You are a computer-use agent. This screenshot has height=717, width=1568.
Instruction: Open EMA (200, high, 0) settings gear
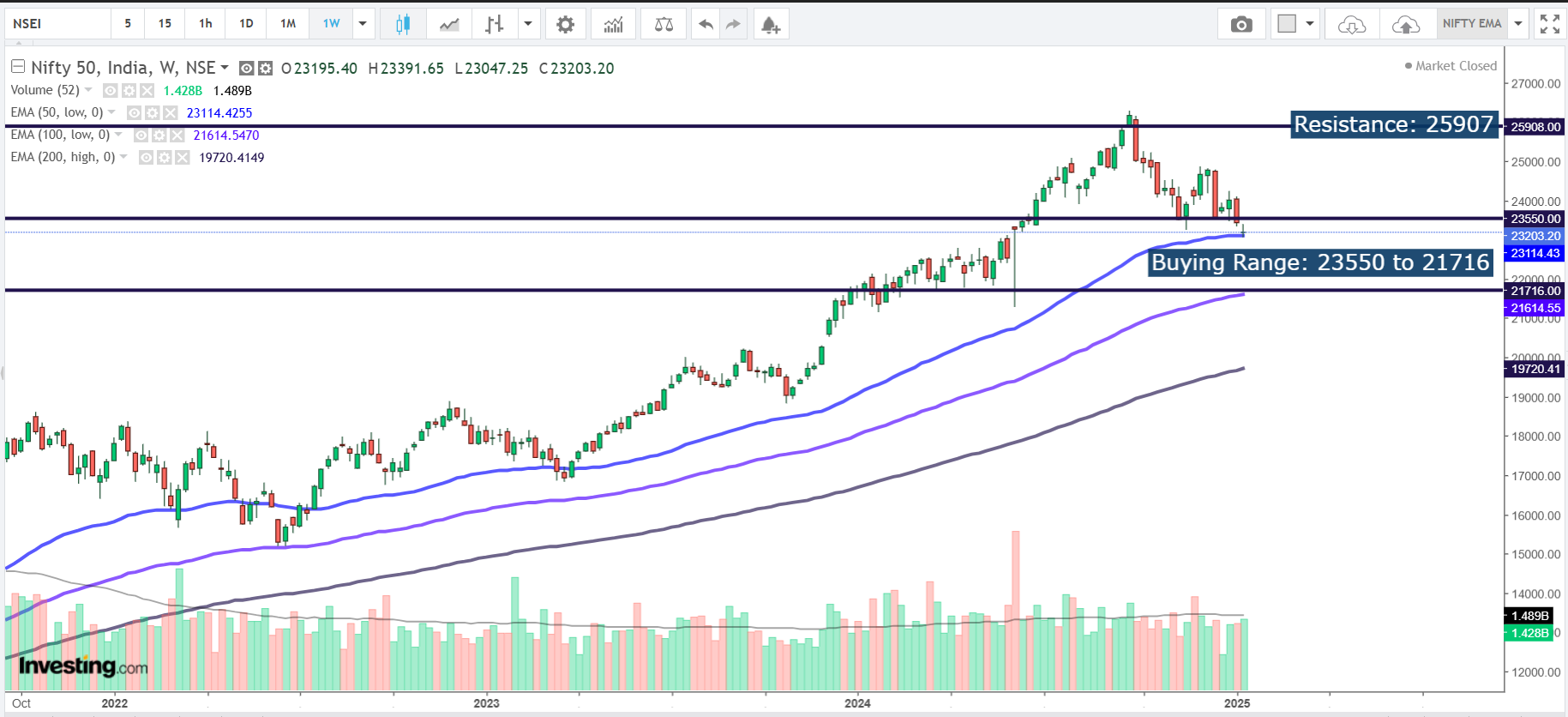(x=164, y=157)
